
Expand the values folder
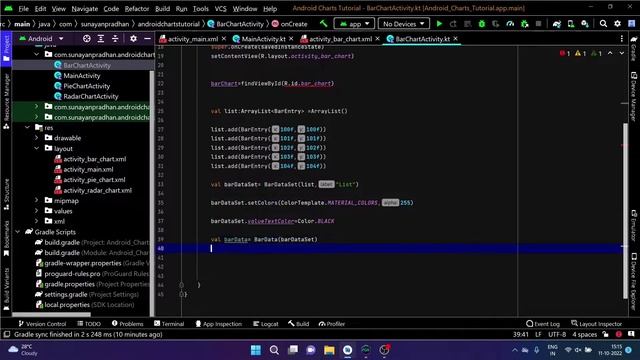point(36,211)
